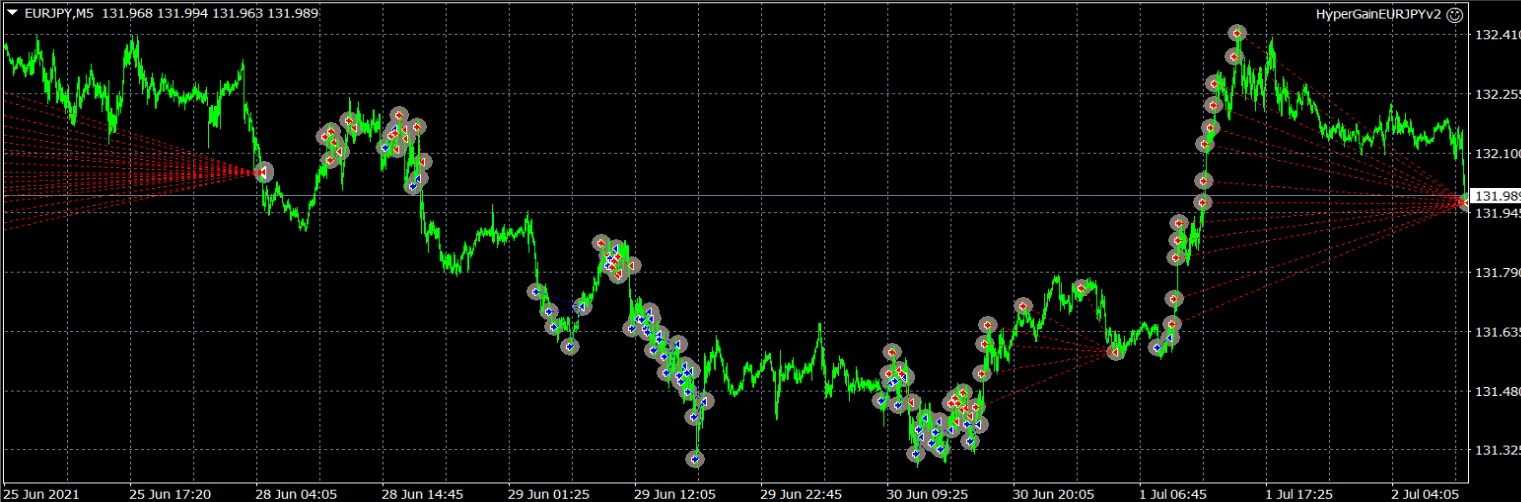
Task: Select the lowest trade marker below 131.325
Action: tap(696, 459)
